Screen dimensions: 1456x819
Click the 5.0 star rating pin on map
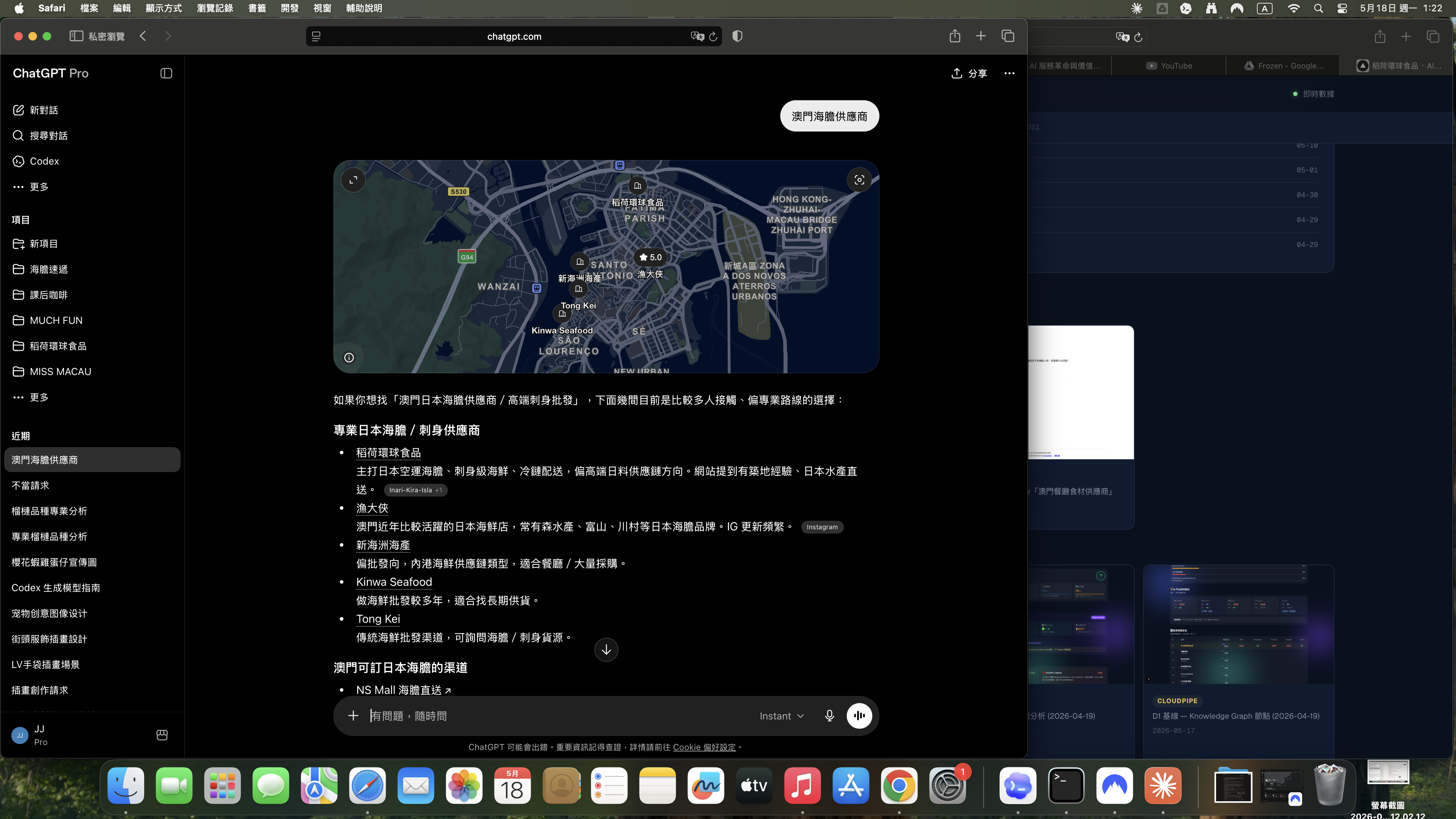(x=650, y=257)
